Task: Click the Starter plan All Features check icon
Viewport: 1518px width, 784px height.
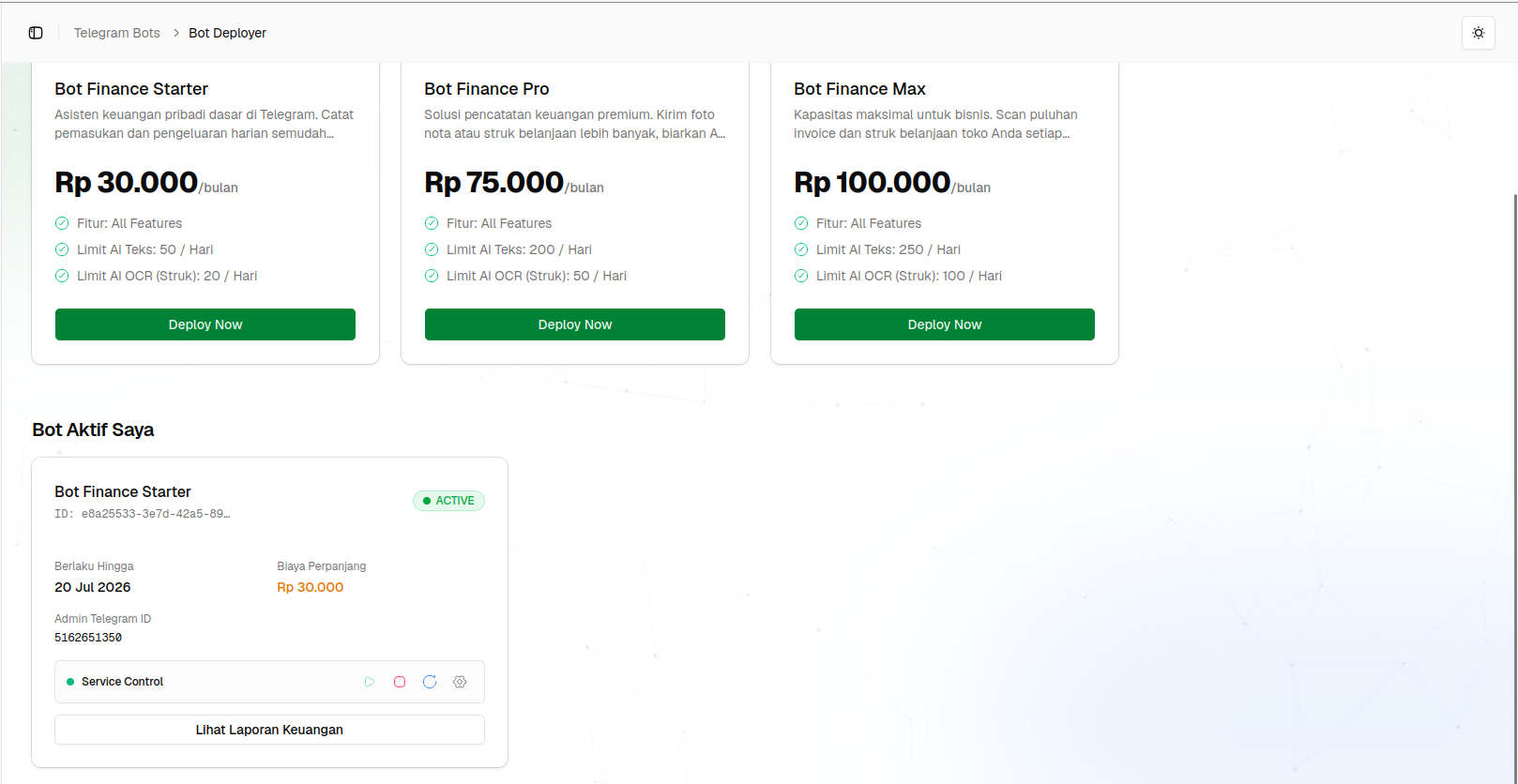Action: (x=62, y=223)
